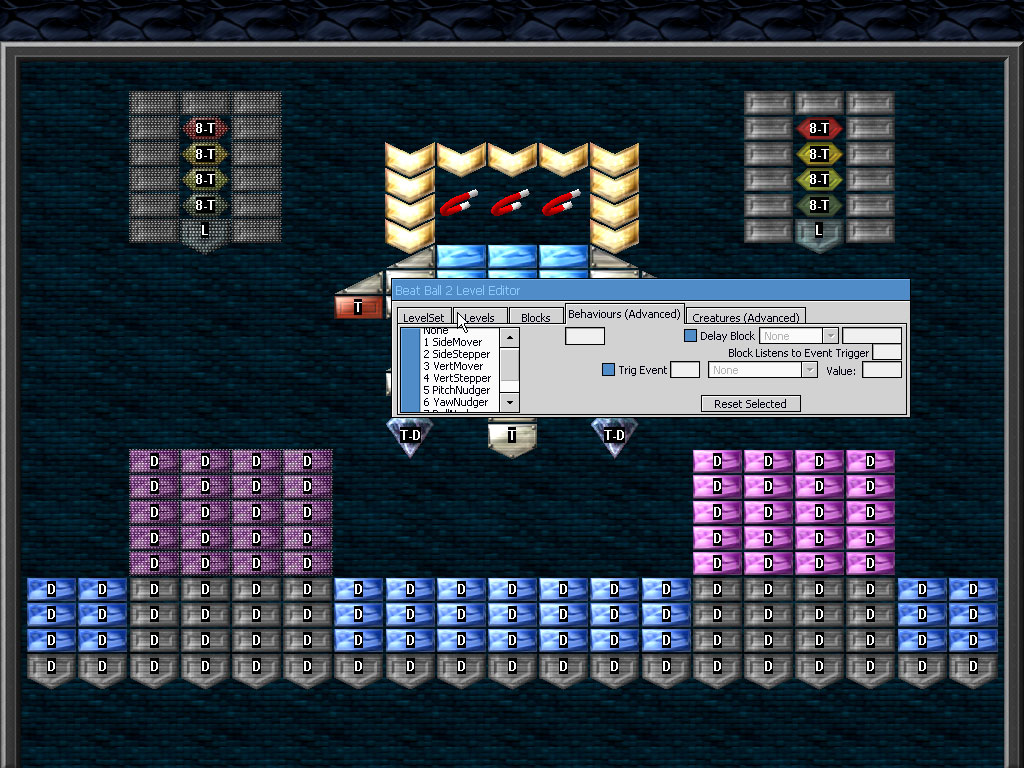
Task: Select the right T-D diamond block
Action: (614, 437)
